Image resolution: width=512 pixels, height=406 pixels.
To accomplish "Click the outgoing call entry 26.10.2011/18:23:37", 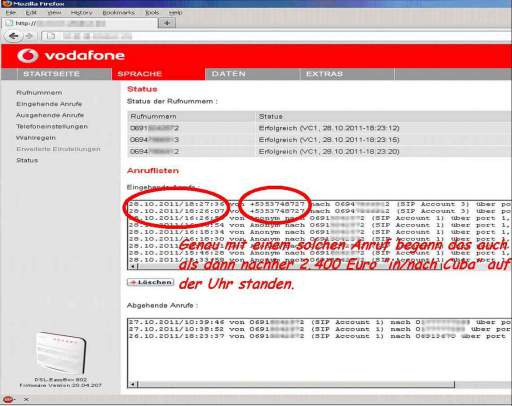I will click(319, 336).
